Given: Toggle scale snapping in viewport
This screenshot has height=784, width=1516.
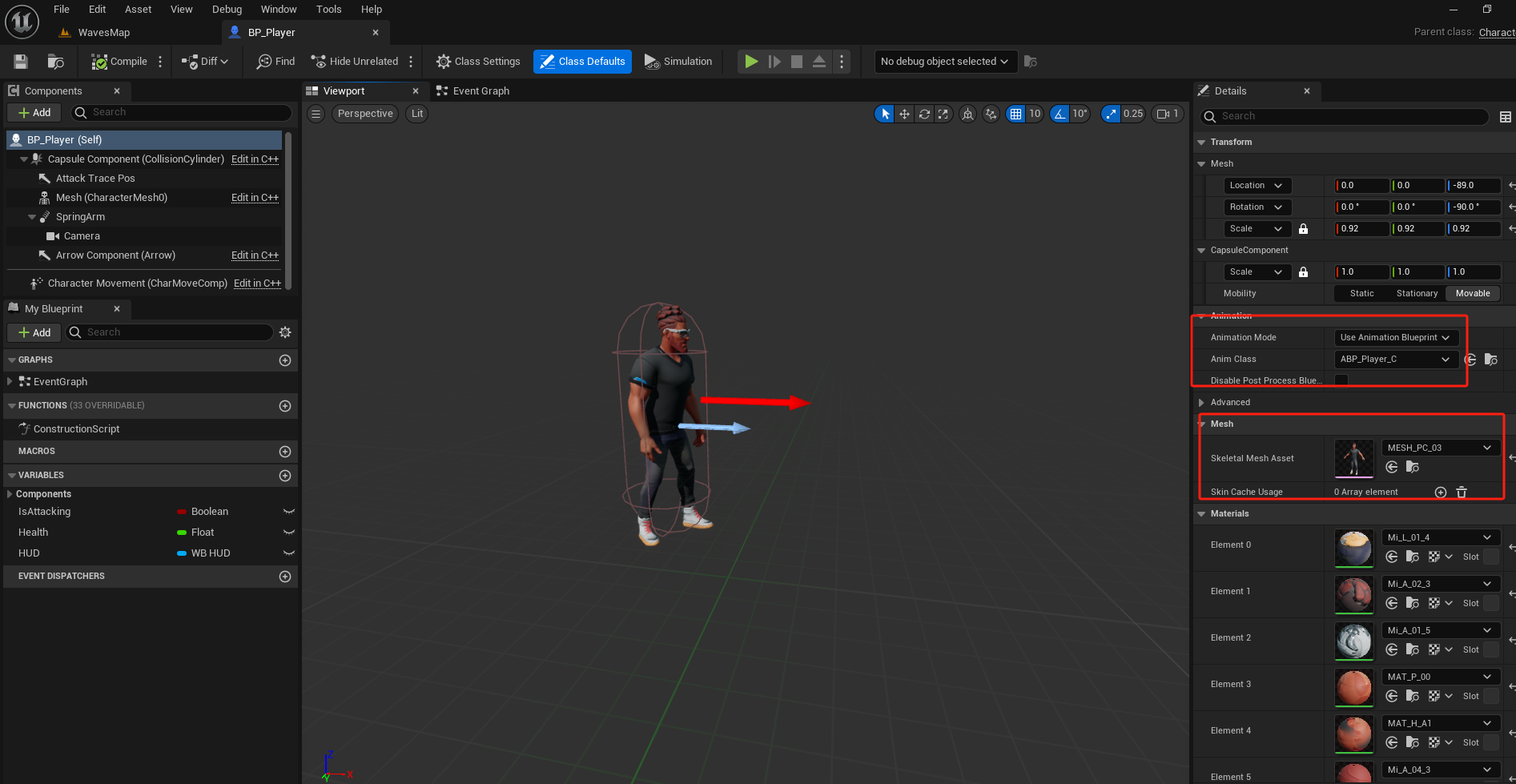Looking at the screenshot, I should click(1111, 114).
